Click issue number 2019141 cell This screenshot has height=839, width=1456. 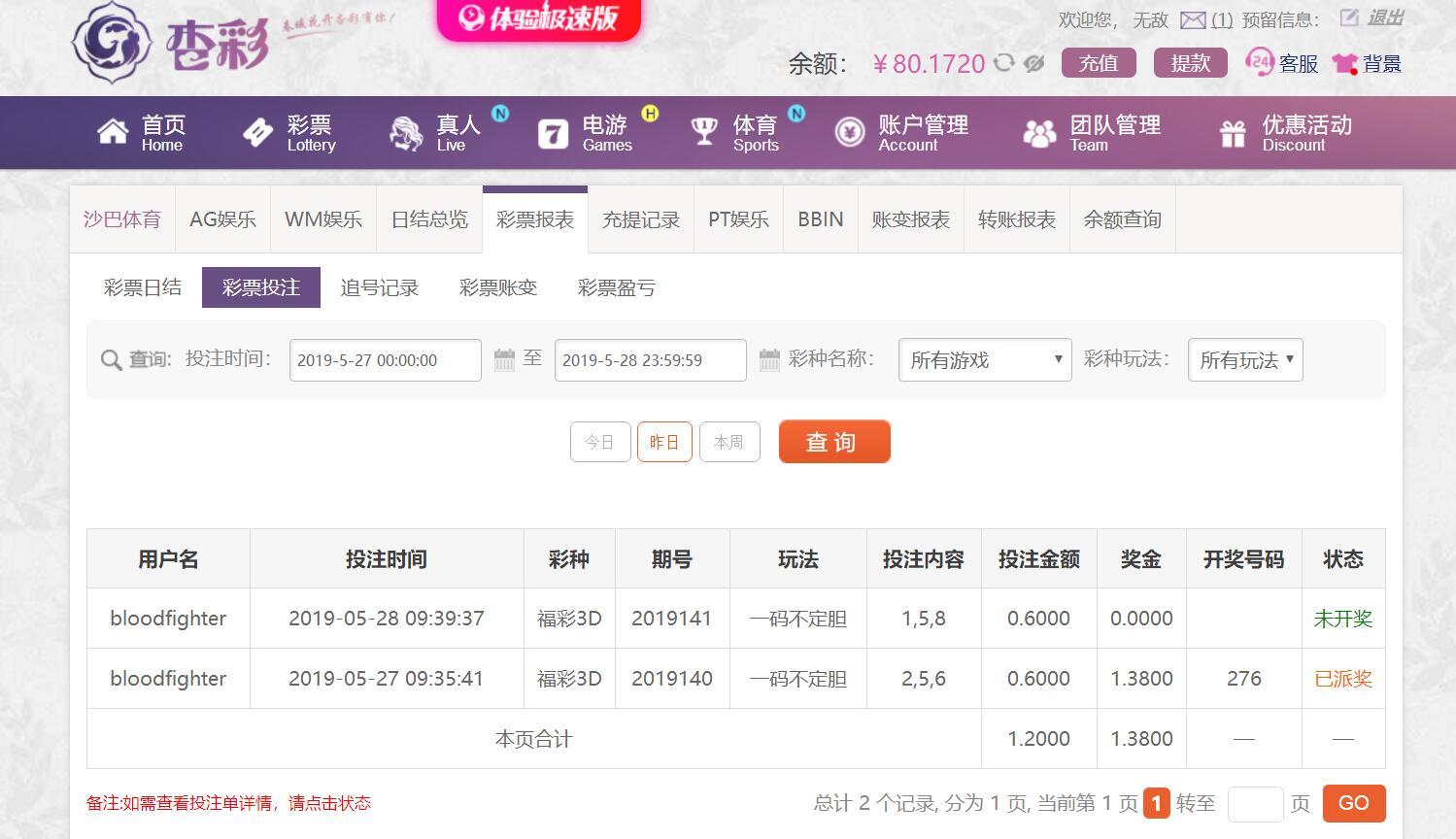click(x=672, y=619)
